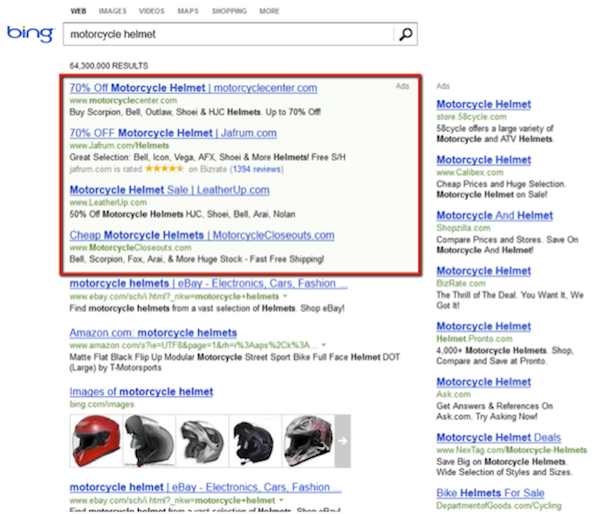Open the motorcyclecenter.com 70% Off ad link
Image resolution: width=600 pixels, height=514 pixels.
[x=193, y=88]
